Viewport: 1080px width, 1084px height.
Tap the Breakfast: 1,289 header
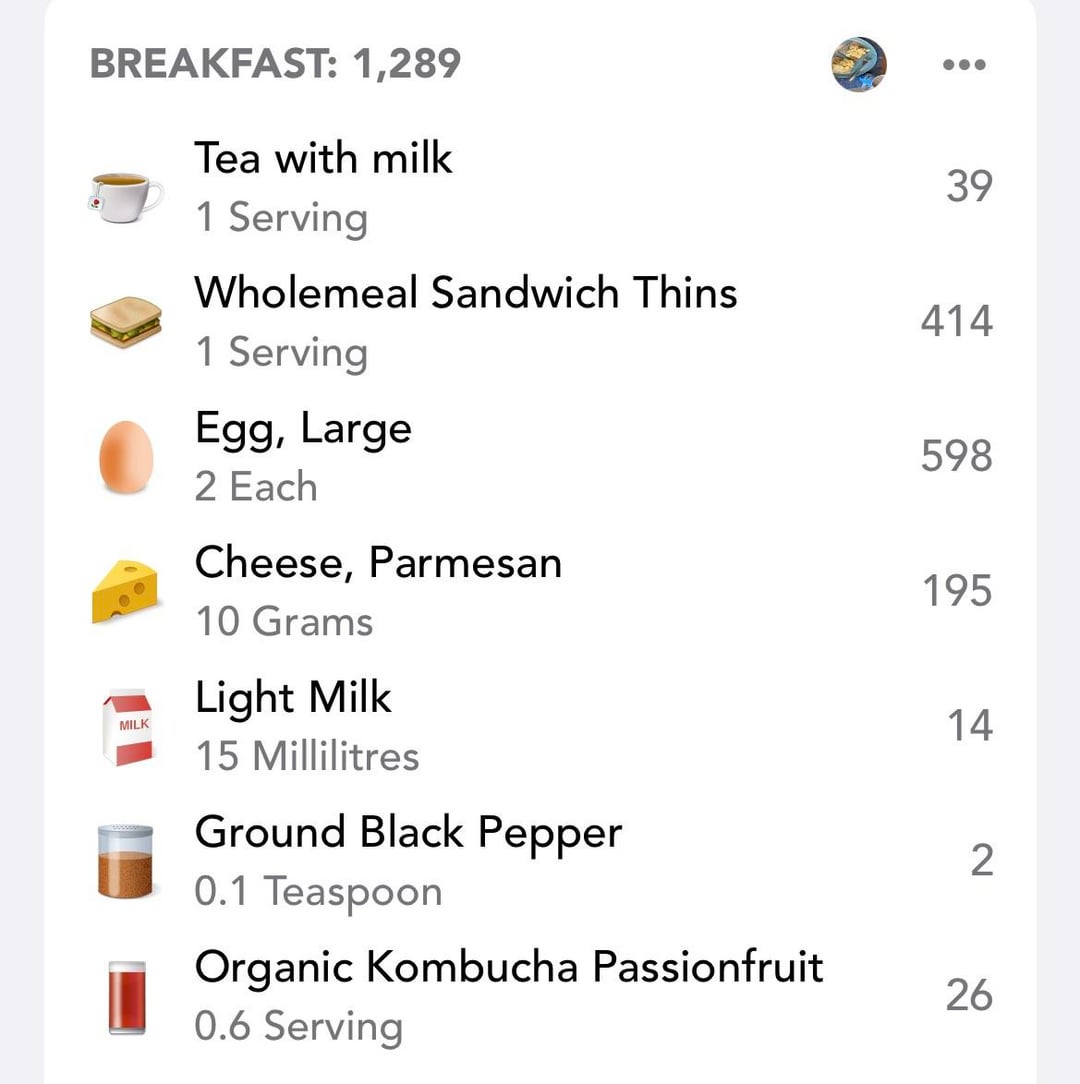[x=275, y=65]
